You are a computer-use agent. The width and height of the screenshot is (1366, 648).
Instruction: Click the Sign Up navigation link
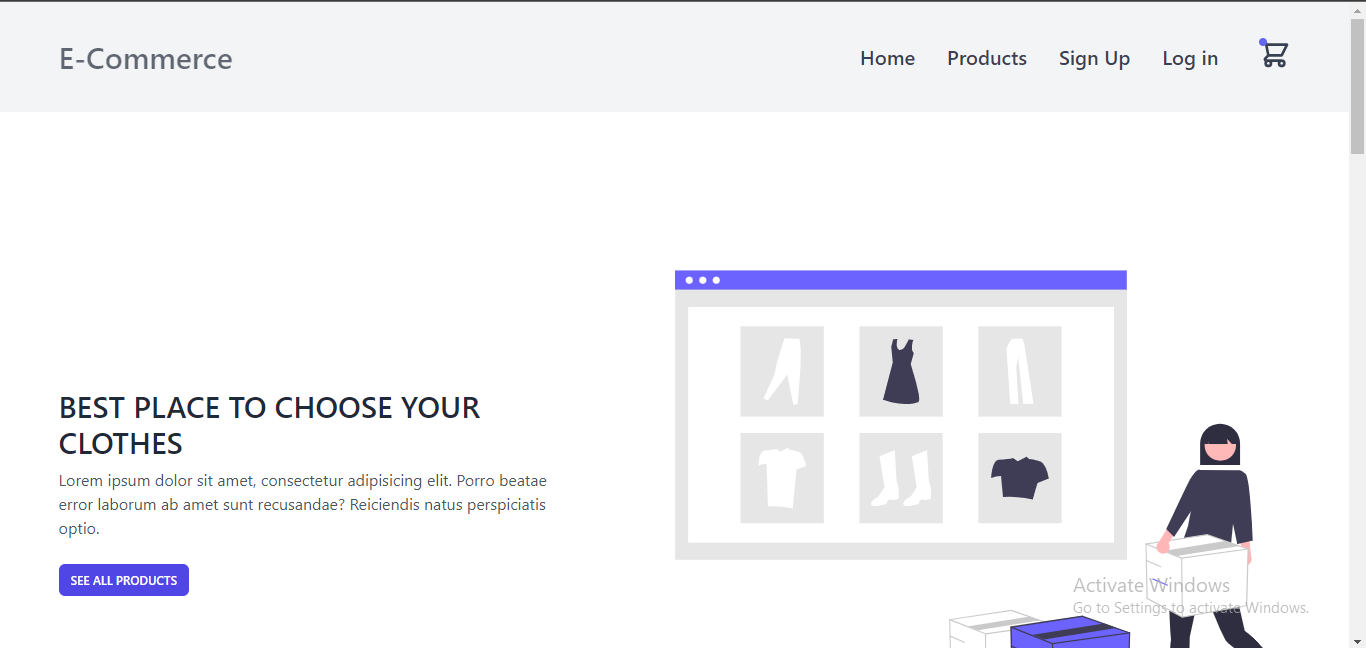[1094, 58]
